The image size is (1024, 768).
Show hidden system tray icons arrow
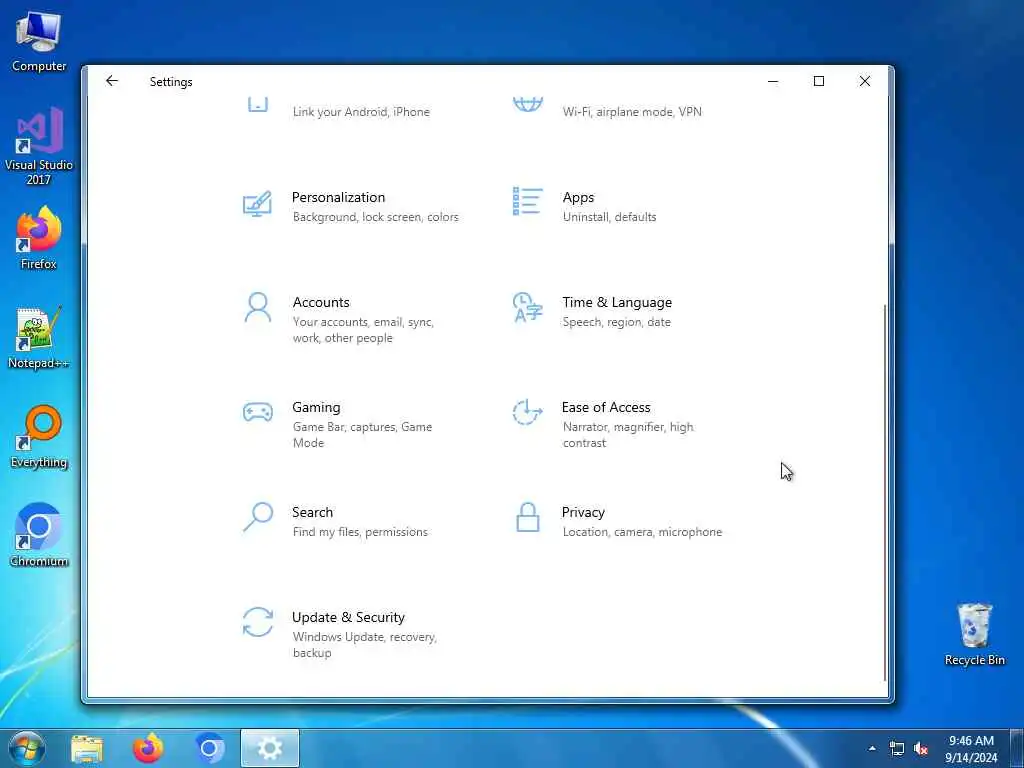click(872, 748)
